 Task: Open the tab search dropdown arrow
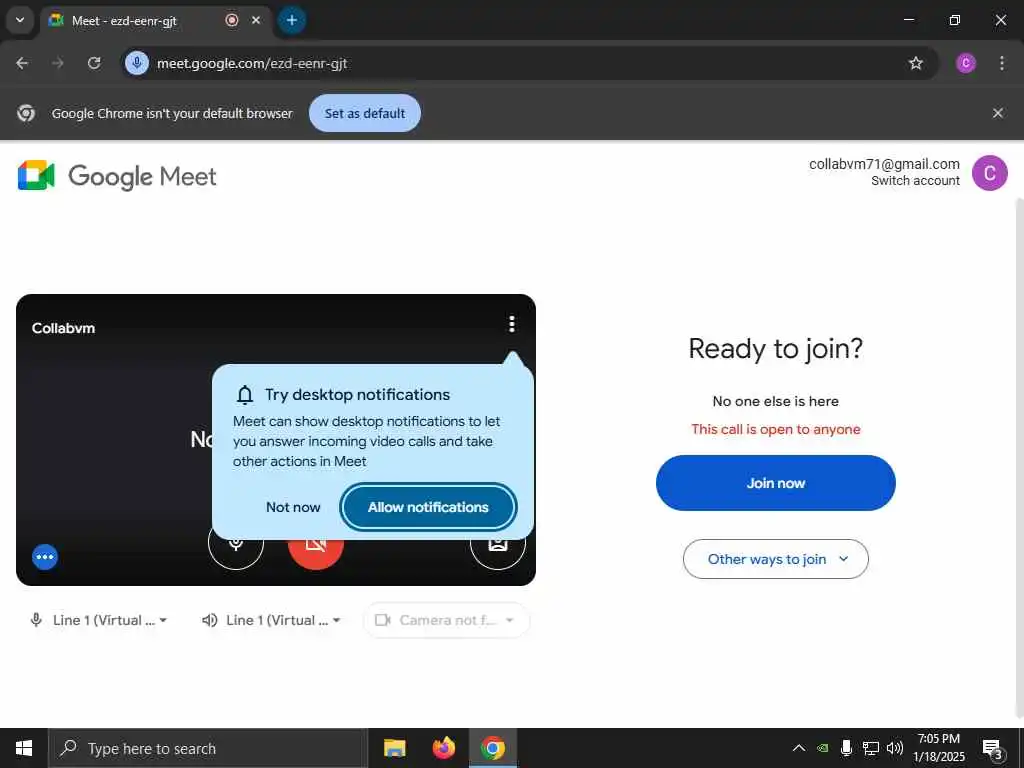pyautogui.click(x=20, y=20)
